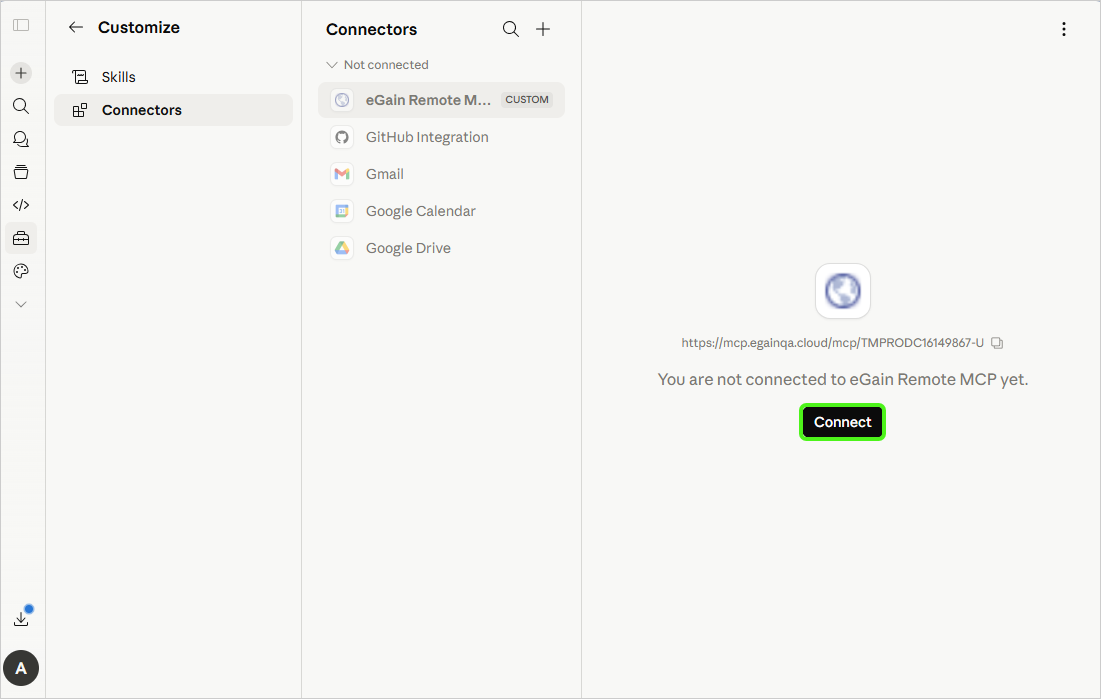The height and width of the screenshot is (699, 1101).
Task: Click the Customize title text
Action: (x=139, y=27)
